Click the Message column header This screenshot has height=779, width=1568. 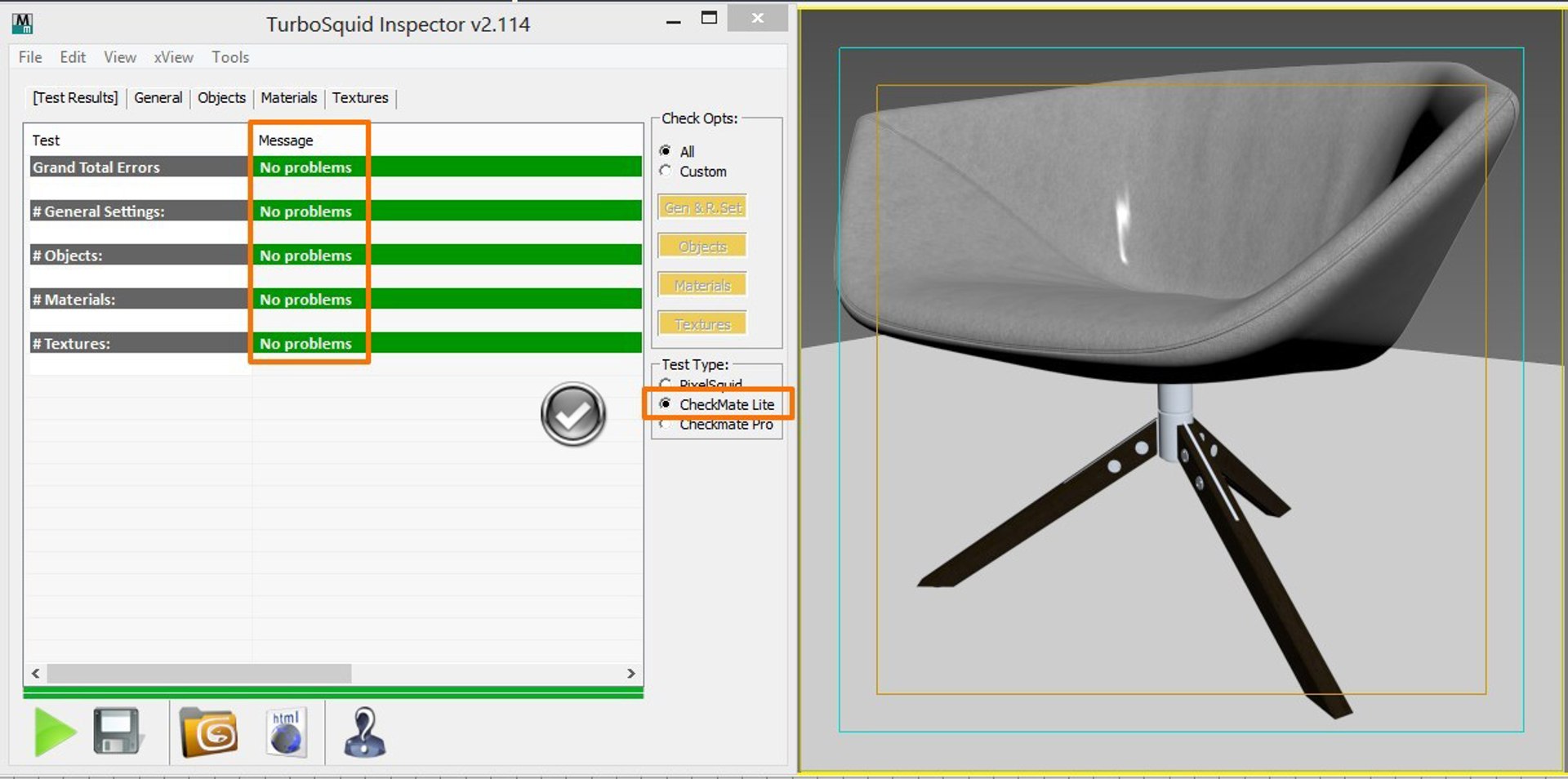point(286,140)
